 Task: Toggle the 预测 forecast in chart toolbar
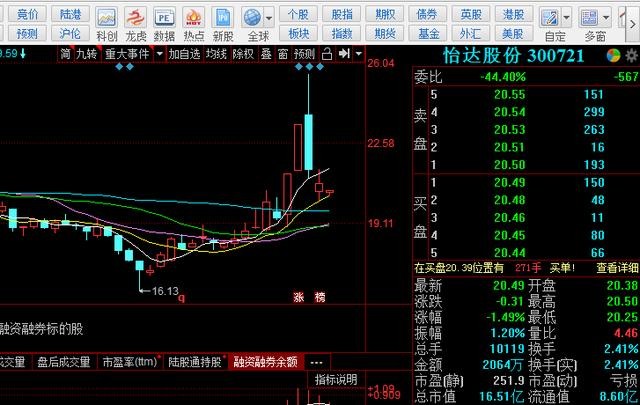[x=304, y=54]
